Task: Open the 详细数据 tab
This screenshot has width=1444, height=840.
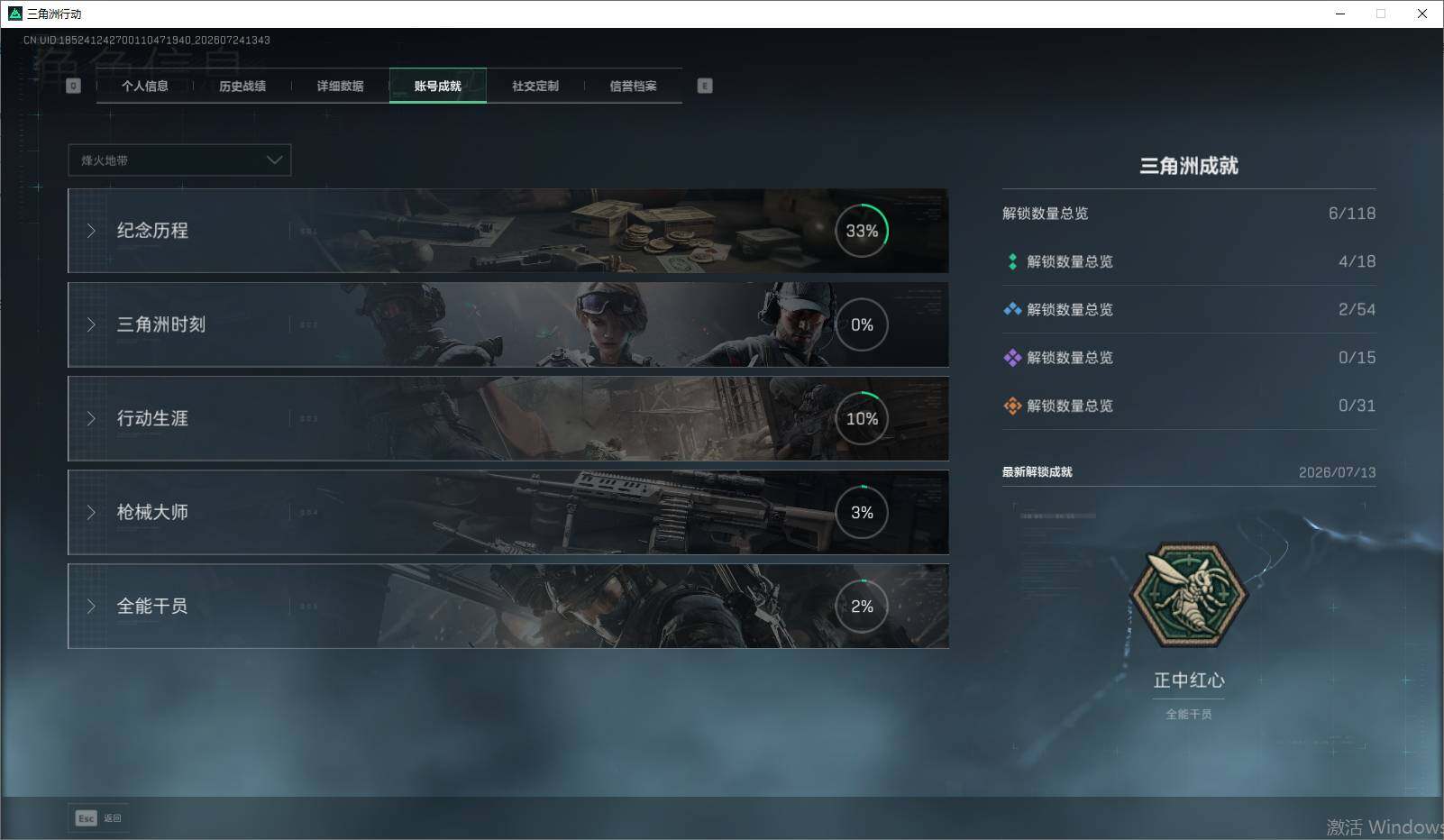Action: point(340,86)
